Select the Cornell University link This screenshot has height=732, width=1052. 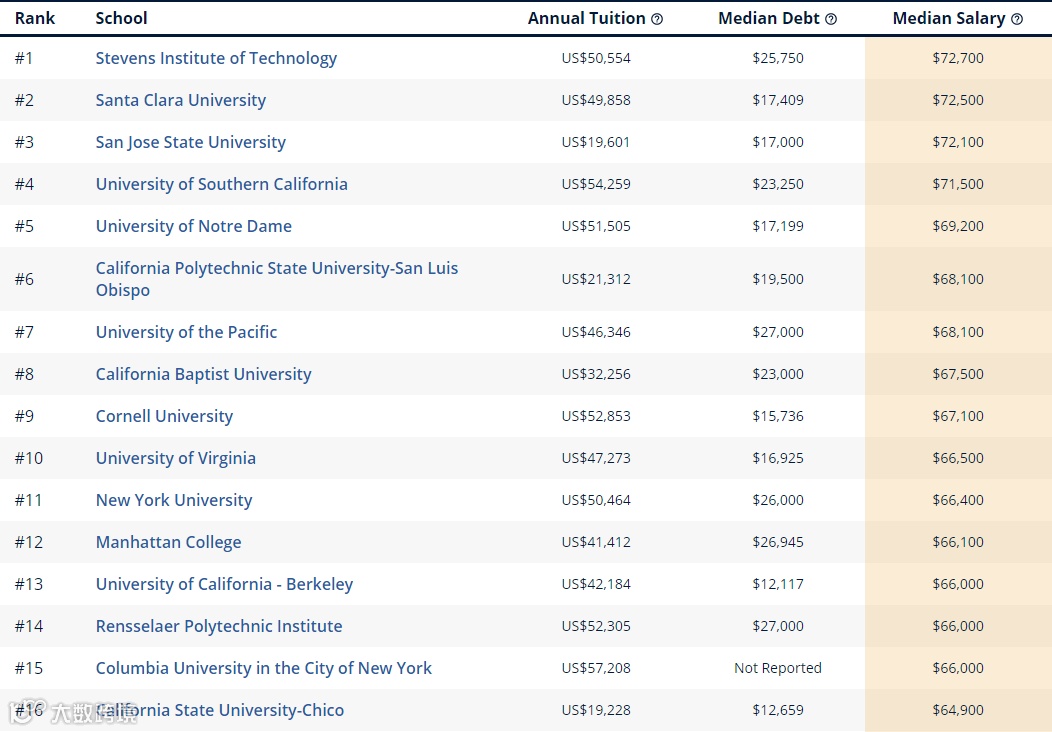(164, 416)
